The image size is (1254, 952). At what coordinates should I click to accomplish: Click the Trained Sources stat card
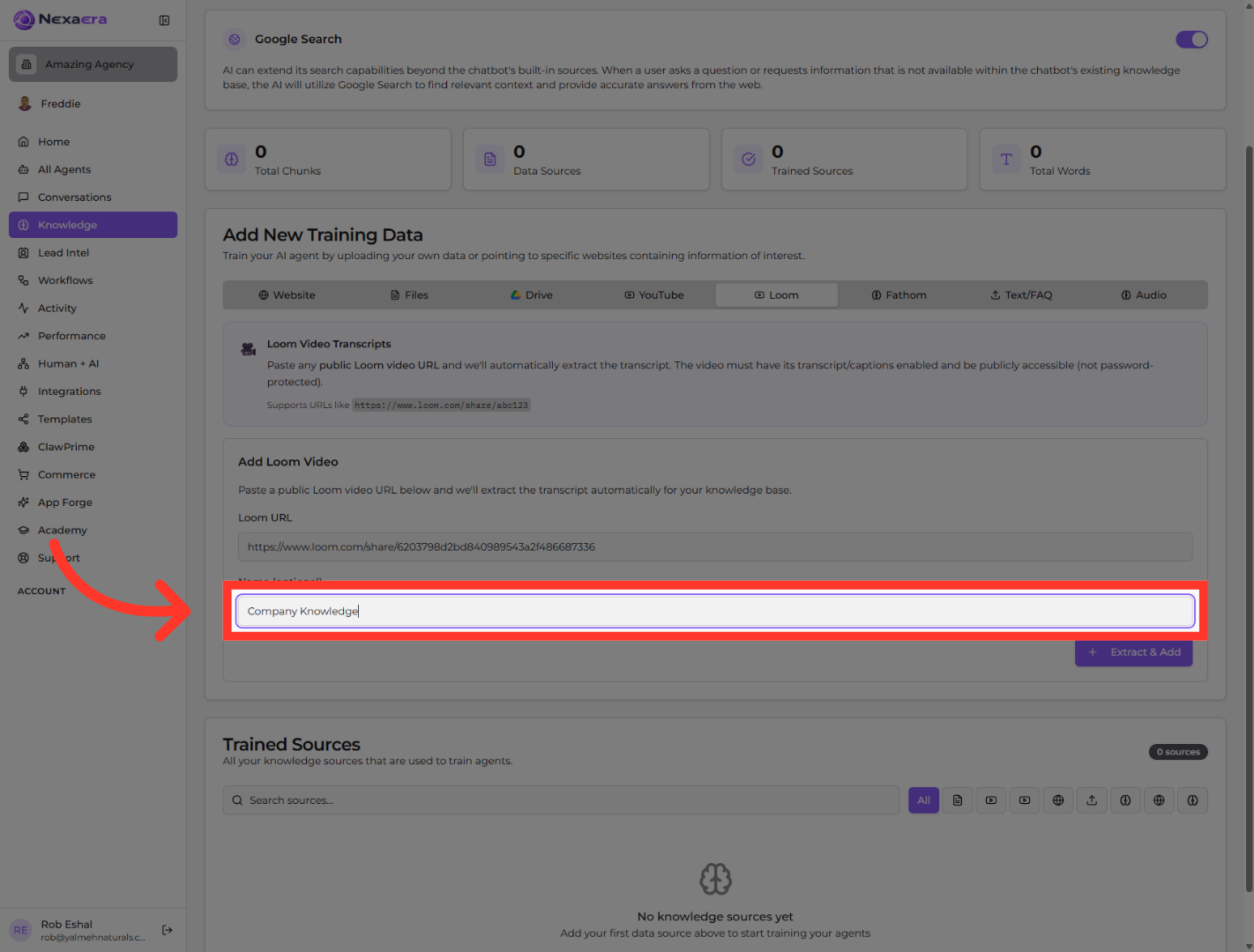tap(844, 160)
